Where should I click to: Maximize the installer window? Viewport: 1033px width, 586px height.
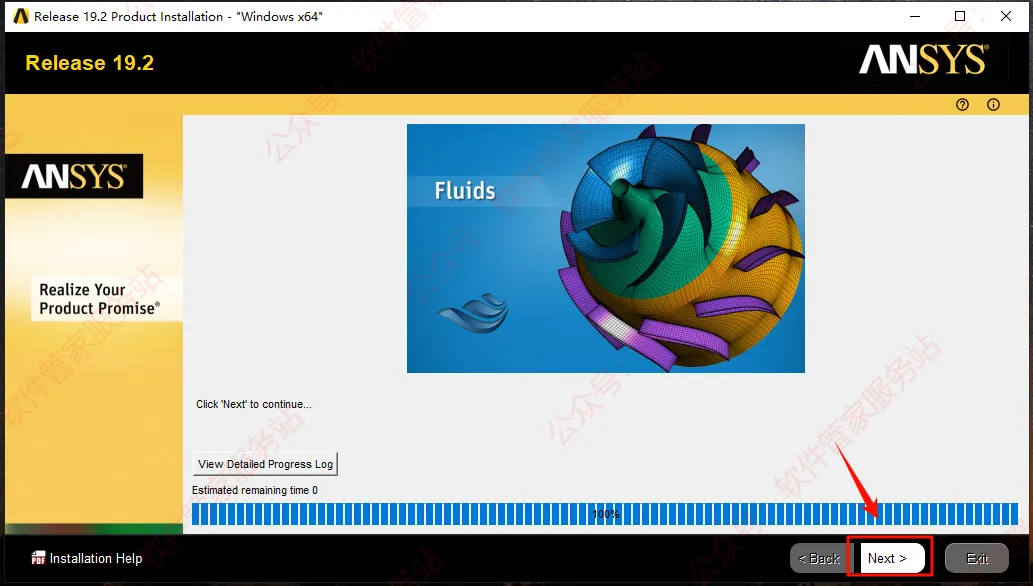(960, 16)
